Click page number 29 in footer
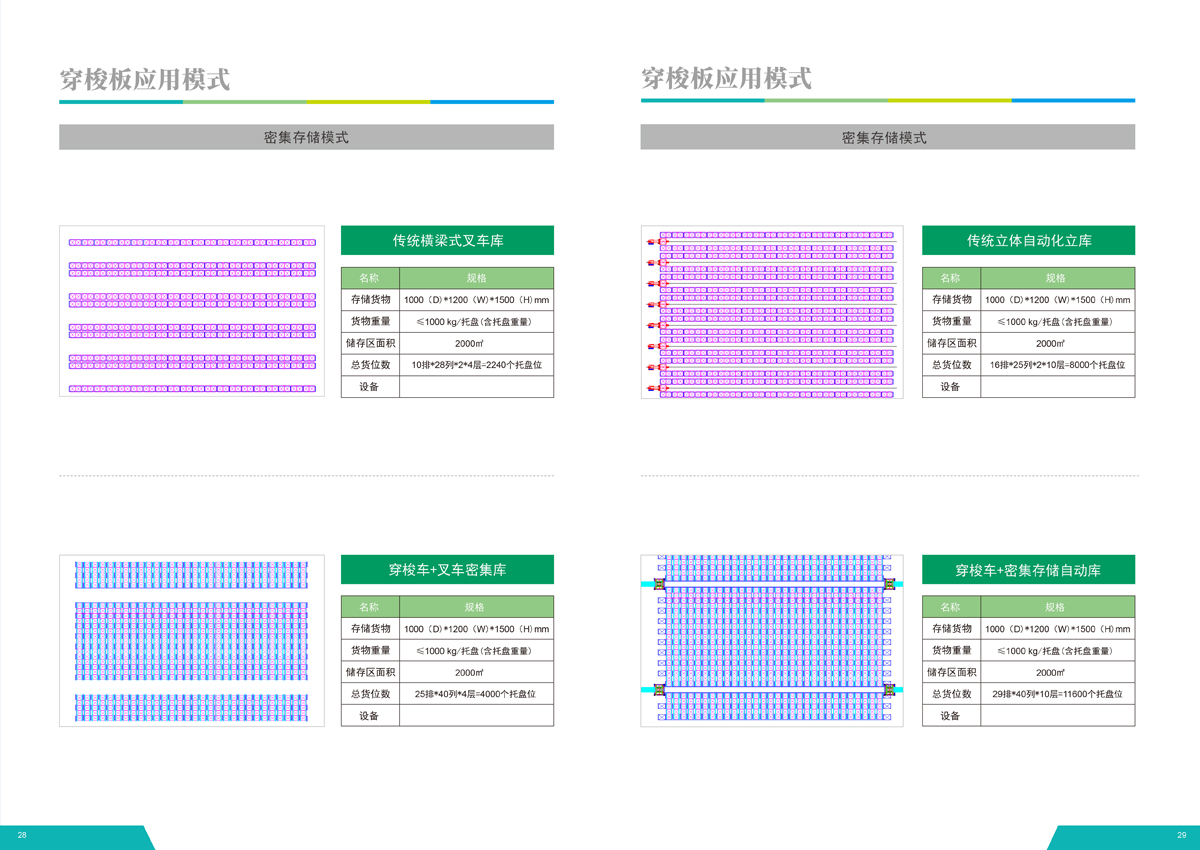1200x850 pixels. (x=1181, y=835)
